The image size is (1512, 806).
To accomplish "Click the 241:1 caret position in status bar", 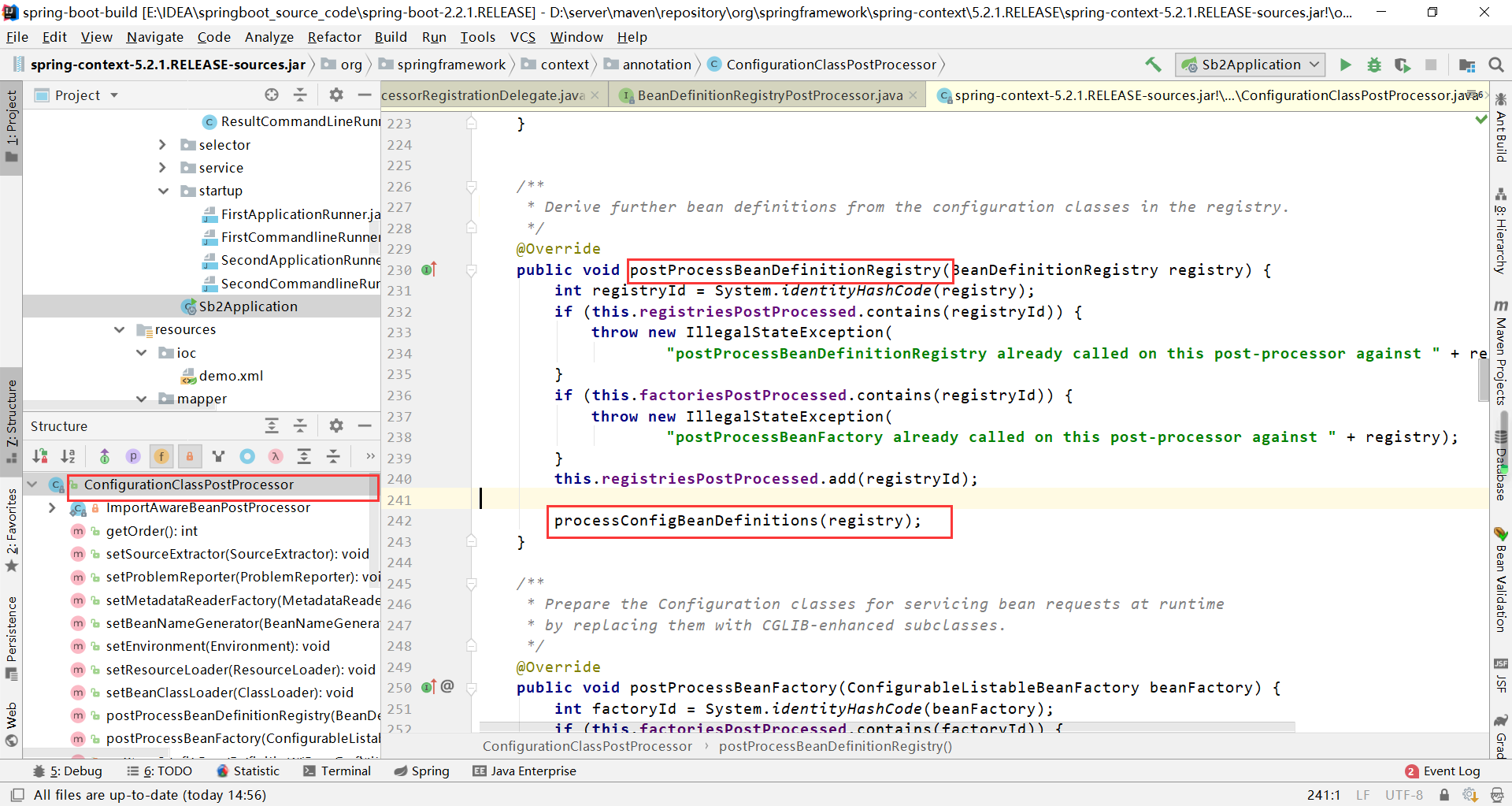I will click(1323, 795).
